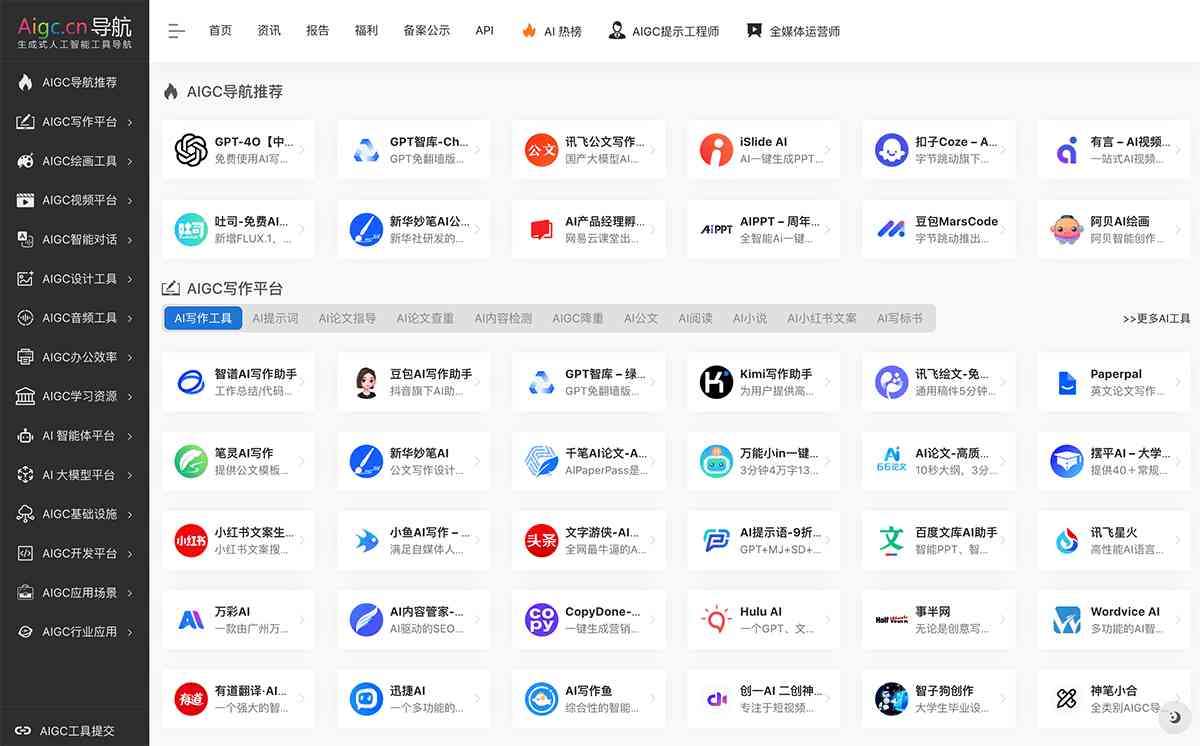Open 资讯 in top navigation
The width and height of the screenshot is (1200, 746).
(269, 31)
